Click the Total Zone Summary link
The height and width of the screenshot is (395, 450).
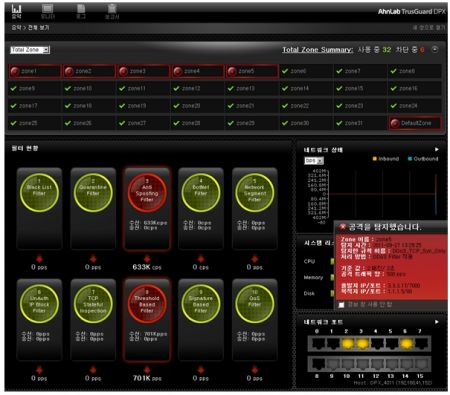point(318,50)
